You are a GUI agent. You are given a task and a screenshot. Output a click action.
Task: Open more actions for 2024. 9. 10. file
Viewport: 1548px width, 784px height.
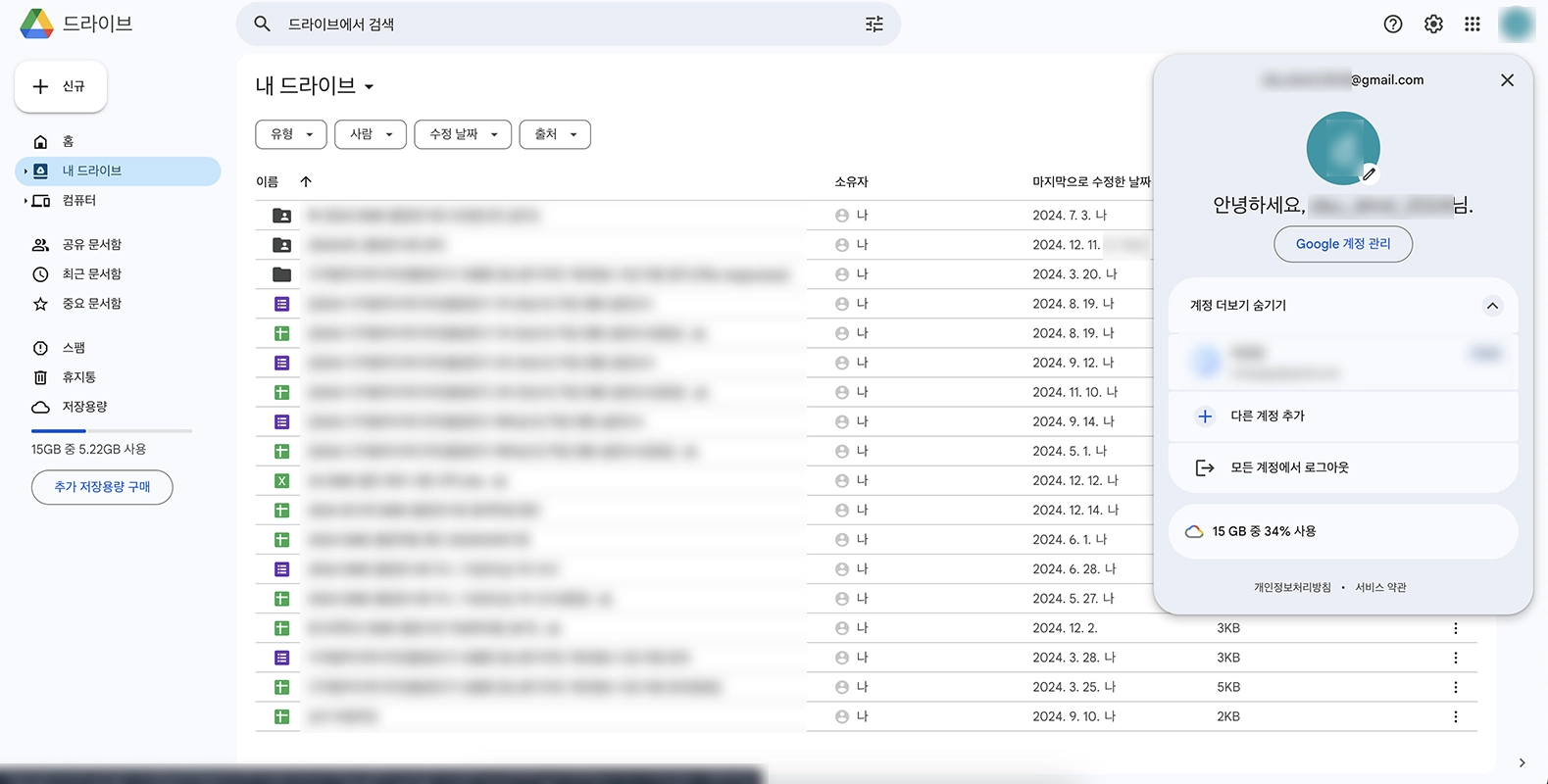(1455, 717)
